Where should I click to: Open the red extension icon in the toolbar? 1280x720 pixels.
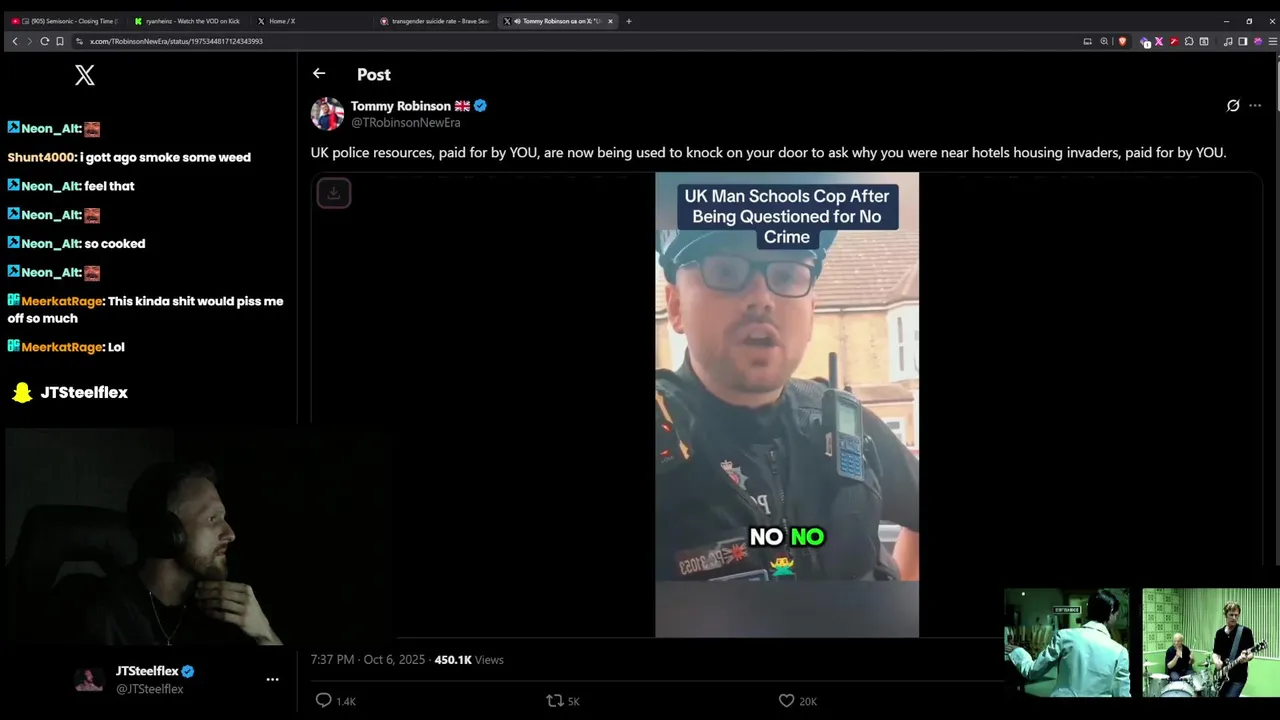pyautogui.click(x=1174, y=41)
